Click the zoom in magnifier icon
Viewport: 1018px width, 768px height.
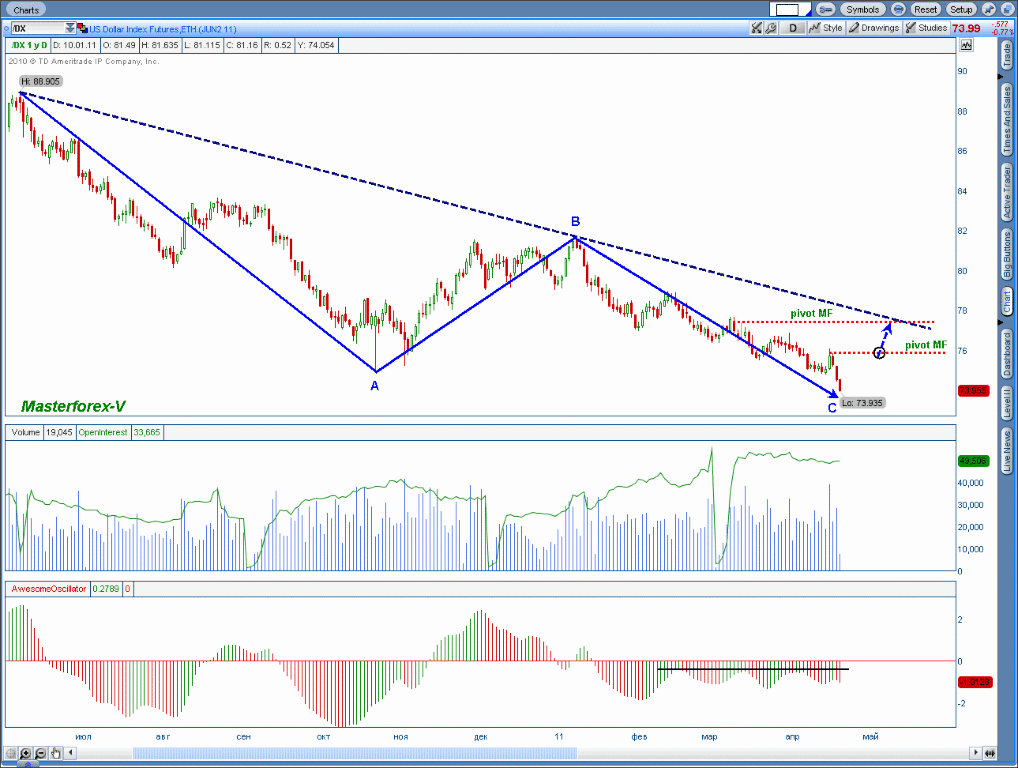[25, 753]
